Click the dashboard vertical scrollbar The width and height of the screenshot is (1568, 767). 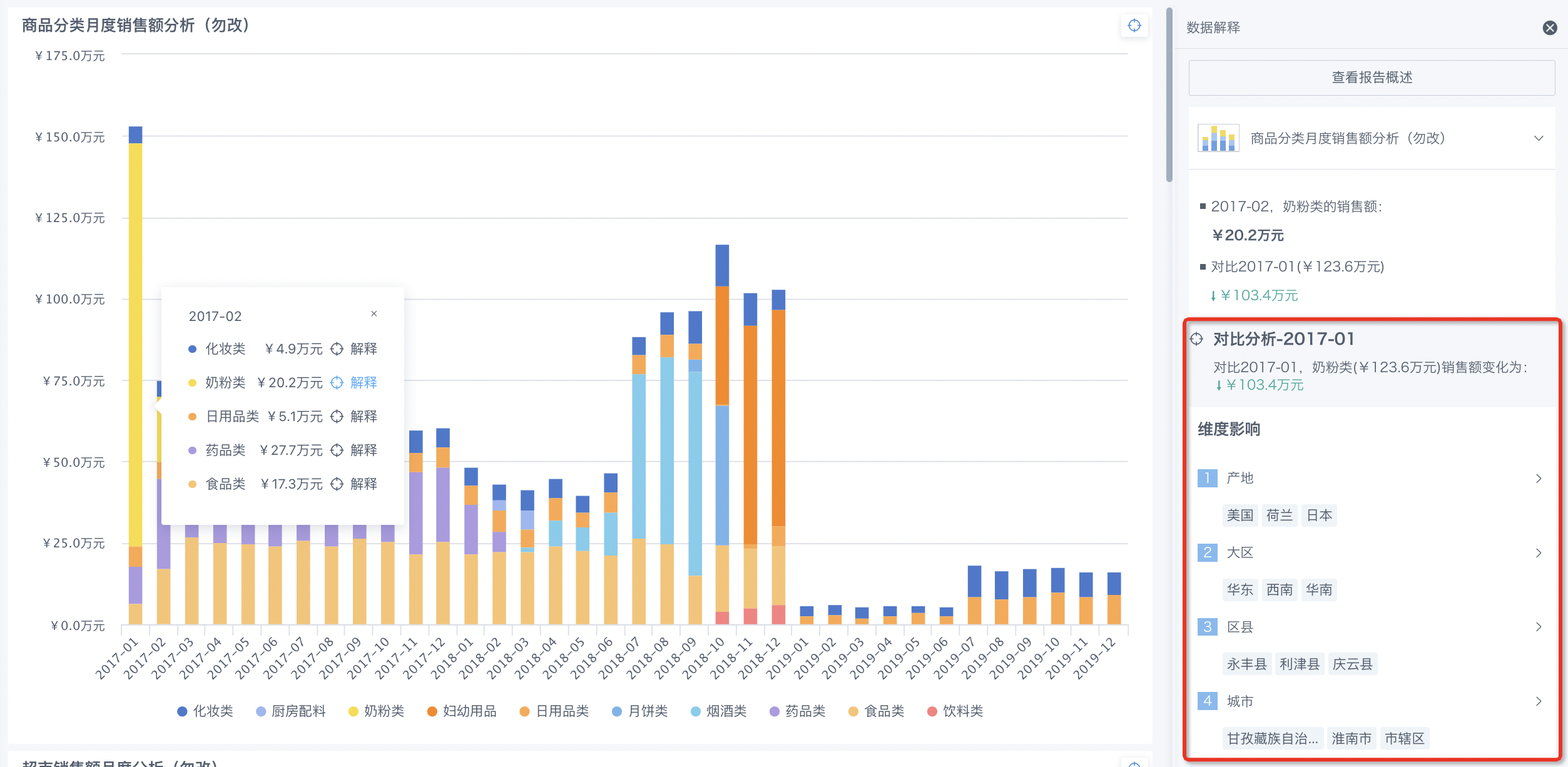1169,94
